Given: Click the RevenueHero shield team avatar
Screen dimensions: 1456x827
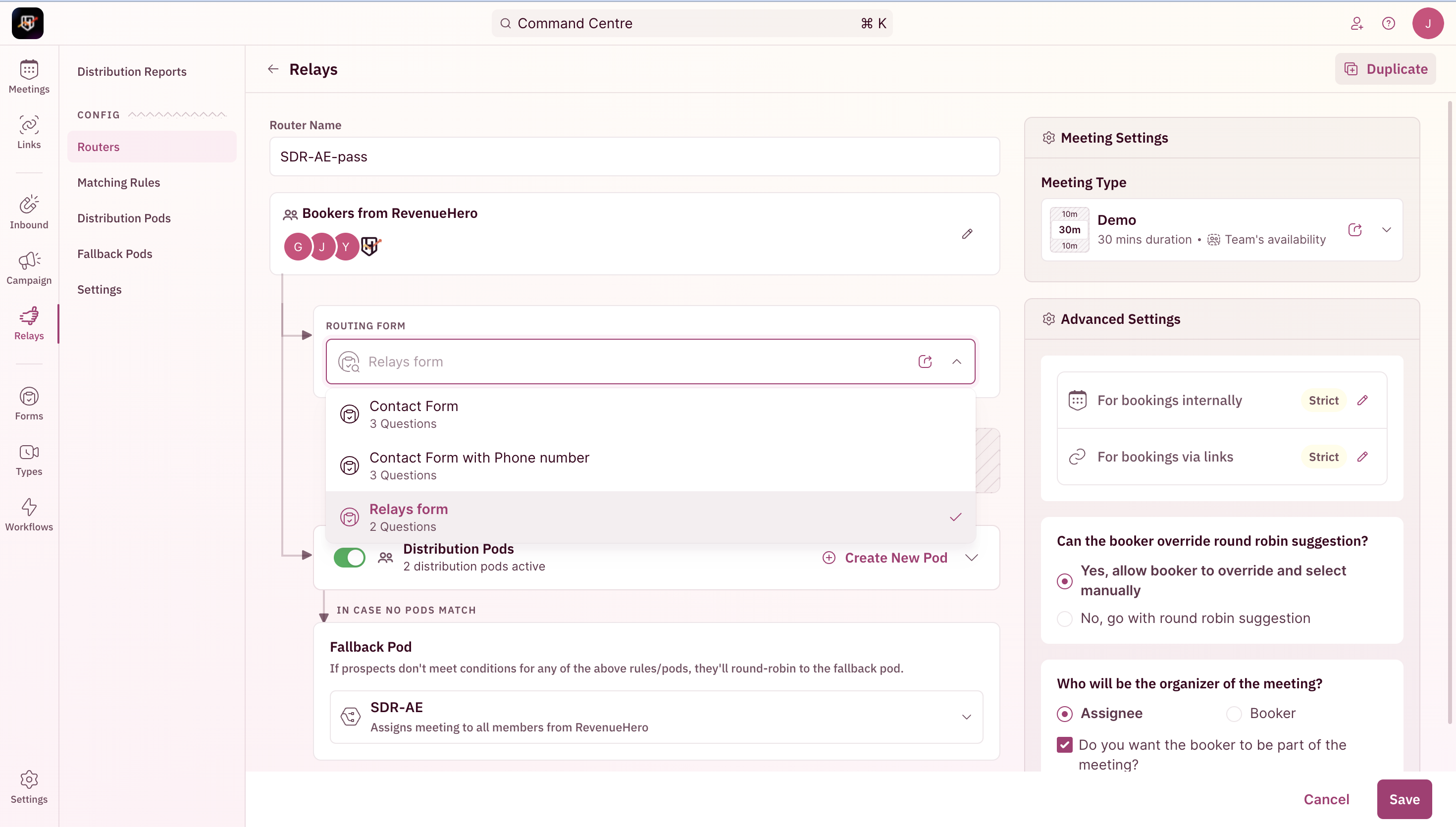Looking at the screenshot, I should (x=370, y=246).
